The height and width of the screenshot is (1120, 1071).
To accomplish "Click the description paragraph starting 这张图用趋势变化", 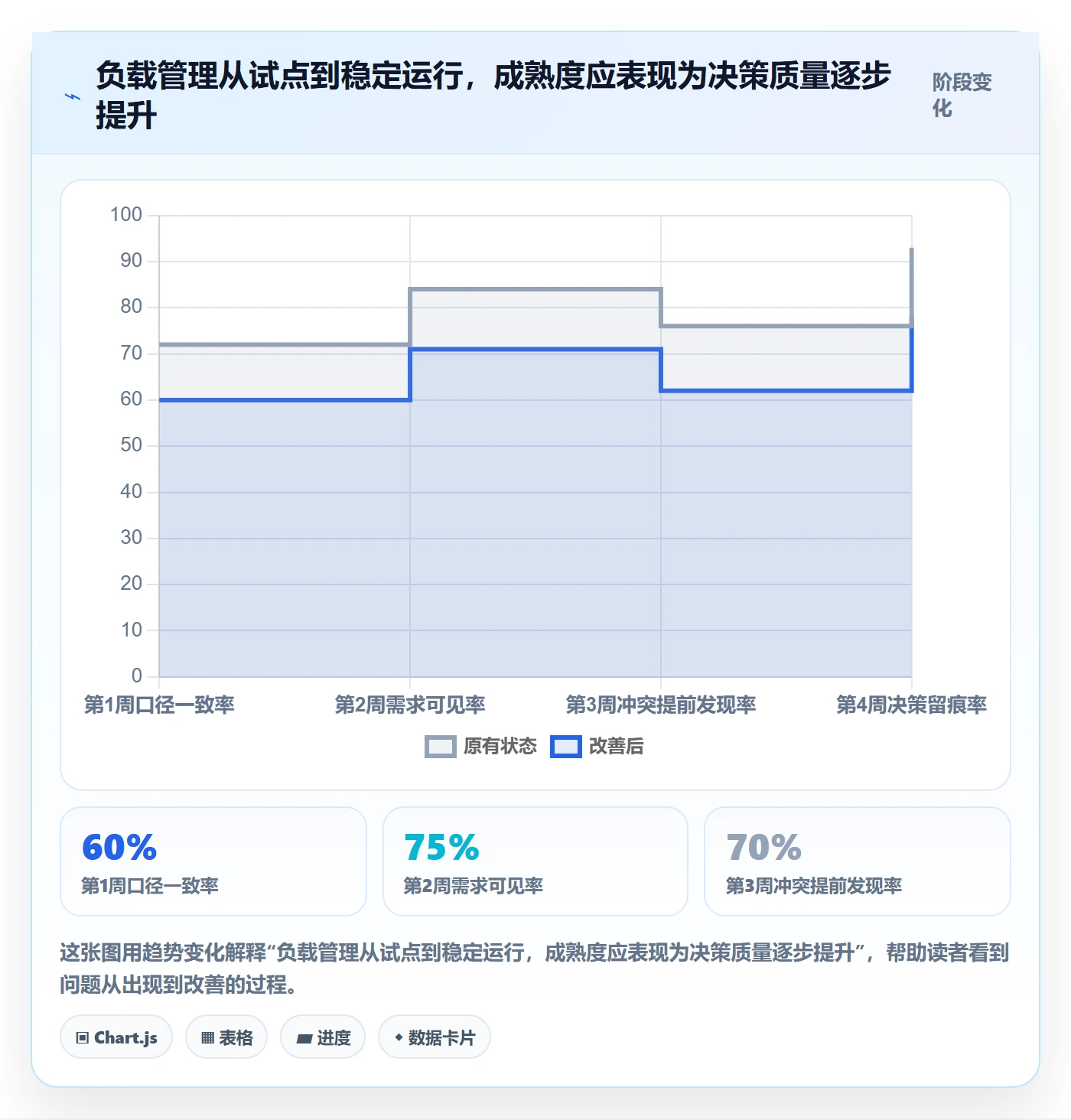I will pos(535,969).
